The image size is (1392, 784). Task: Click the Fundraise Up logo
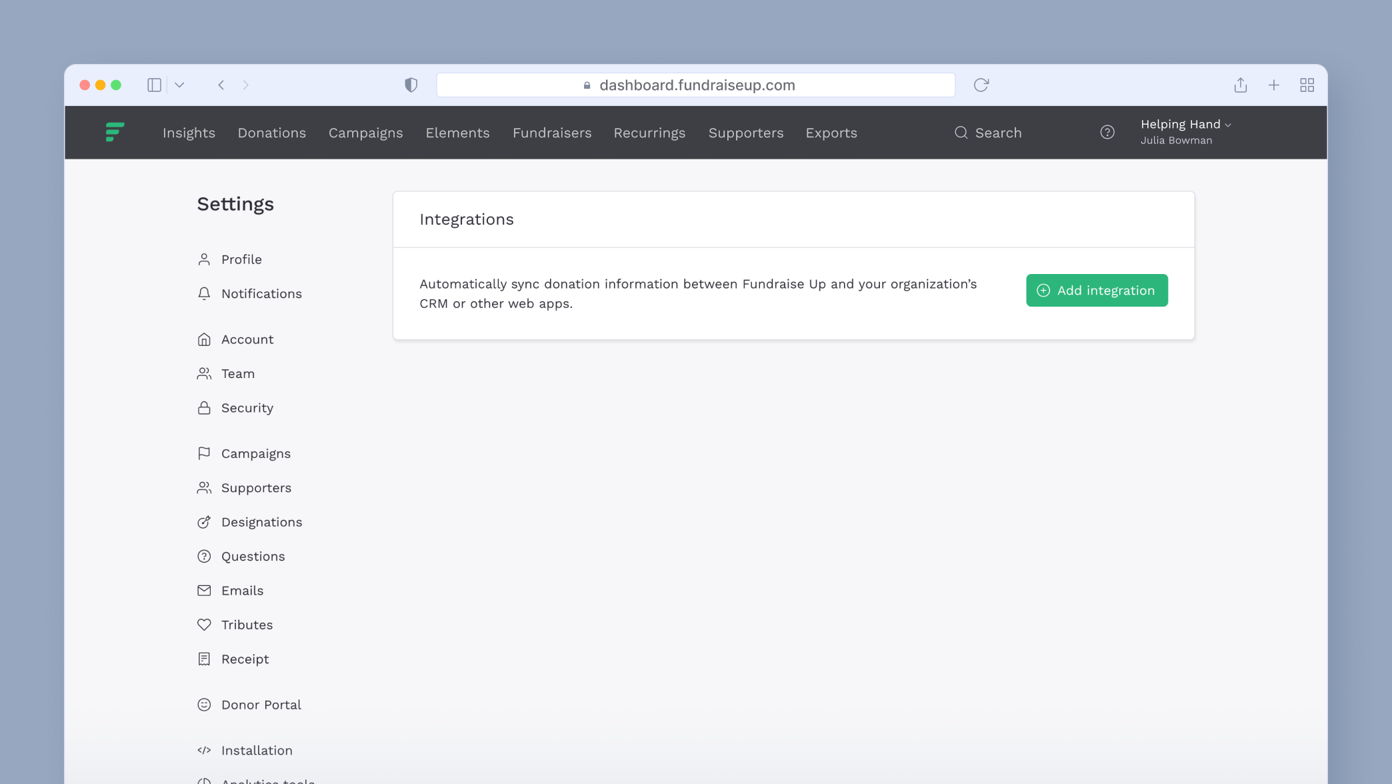[114, 132]
